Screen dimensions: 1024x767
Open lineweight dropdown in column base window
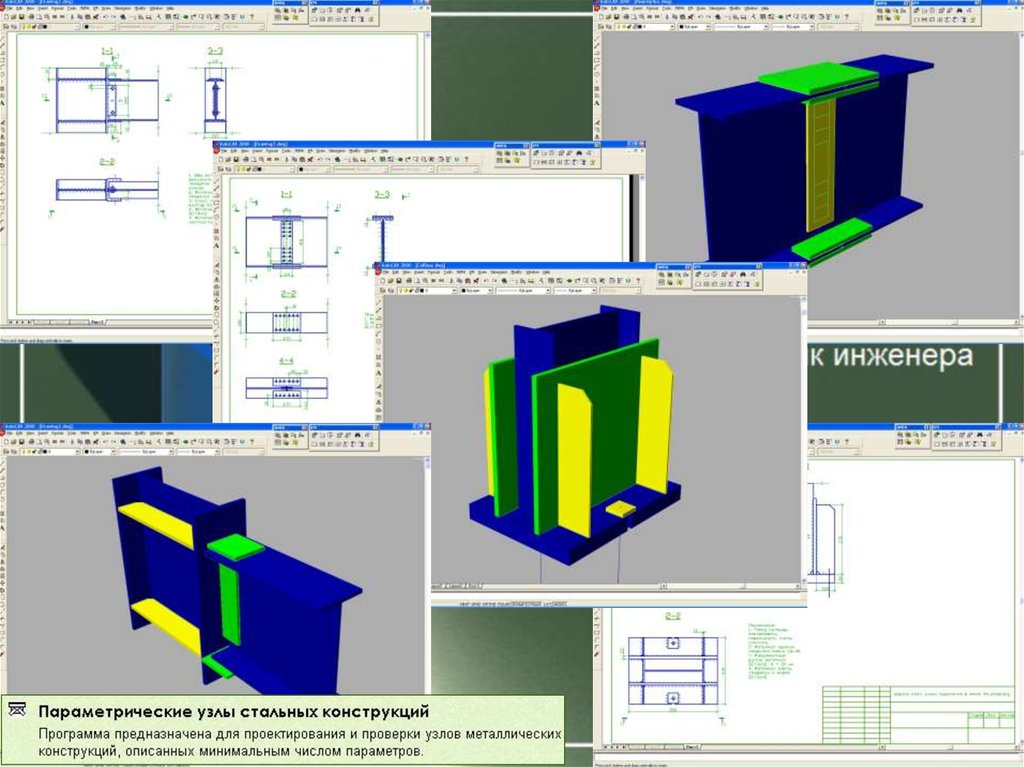tap(593, 291)
